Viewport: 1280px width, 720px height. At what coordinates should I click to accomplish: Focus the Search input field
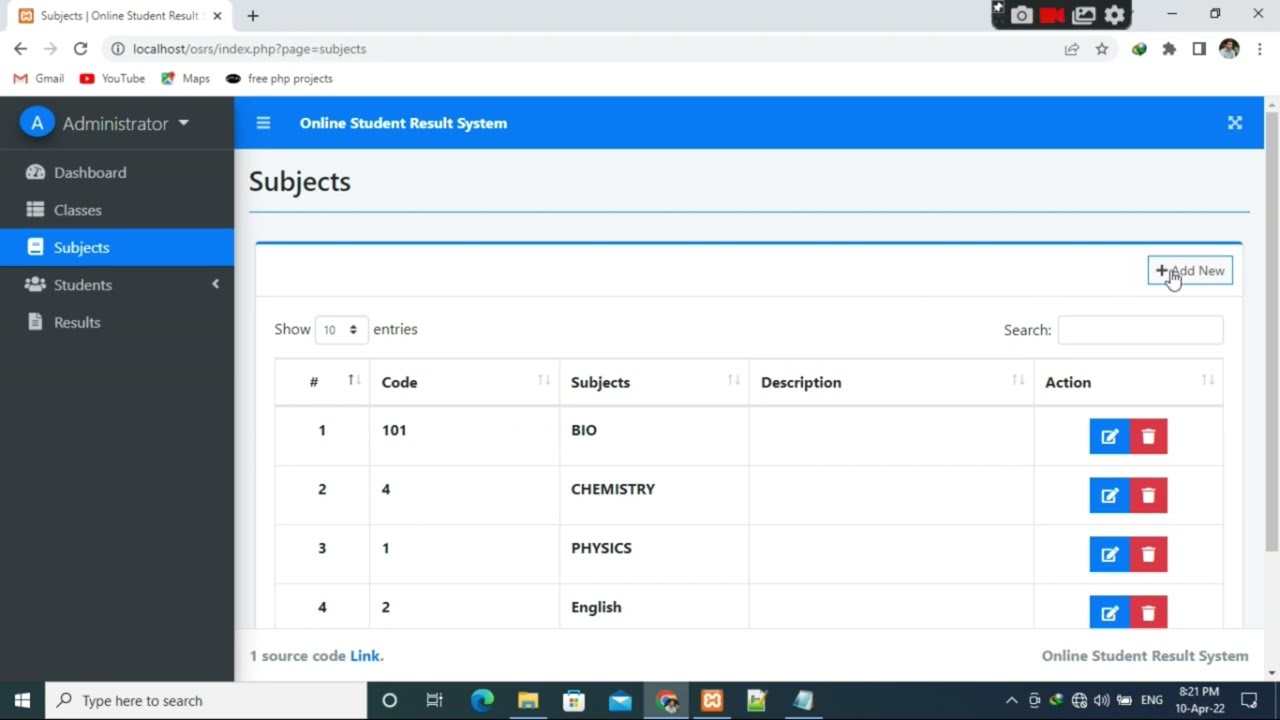click(x=1140, y=330)
